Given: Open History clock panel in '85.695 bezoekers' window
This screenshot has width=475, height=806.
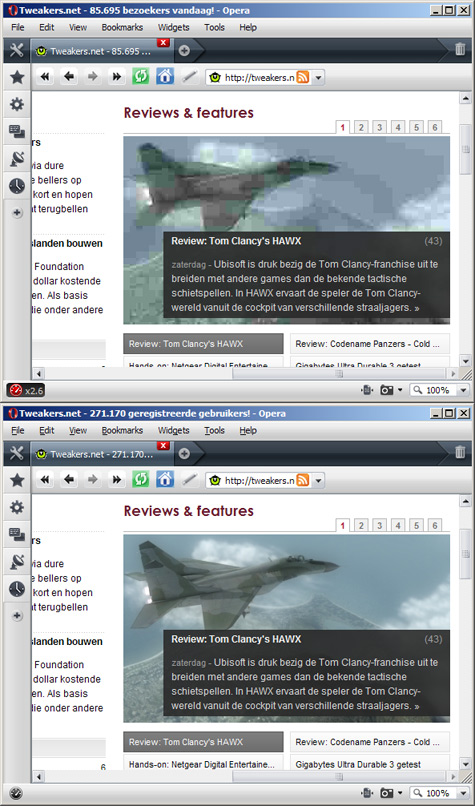Looking at the screenshot, I should pos(17,186).
